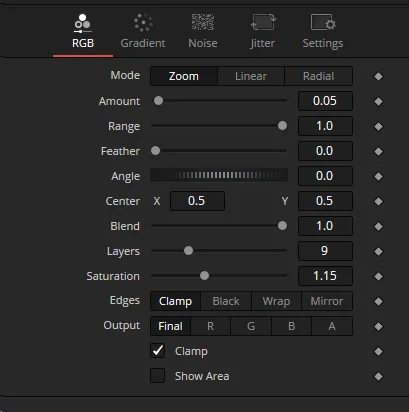
Task: Toggle keyframe diamond for Show Area
Action: 378,376
